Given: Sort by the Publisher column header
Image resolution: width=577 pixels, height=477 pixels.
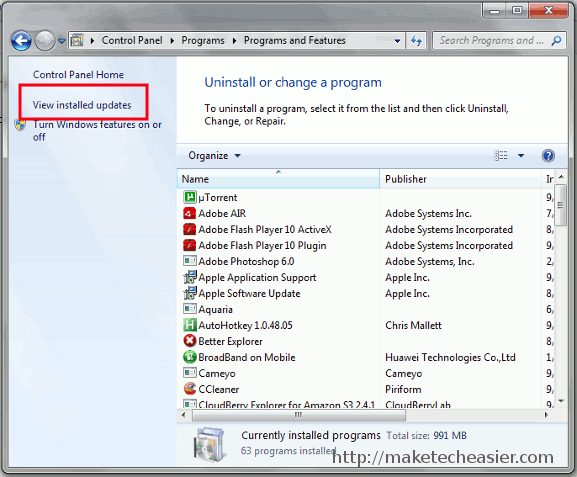Looking at the screenshot, I should click(x=460, y=179).
